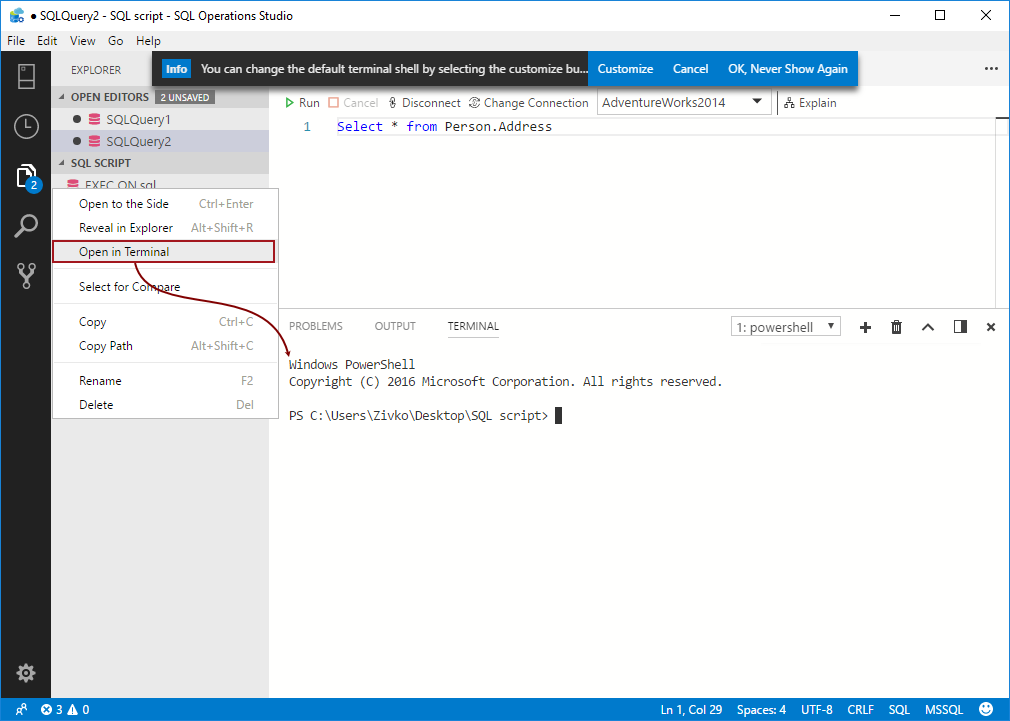Click the Run query play icon

pyautogui.click(x=289, y=102)
